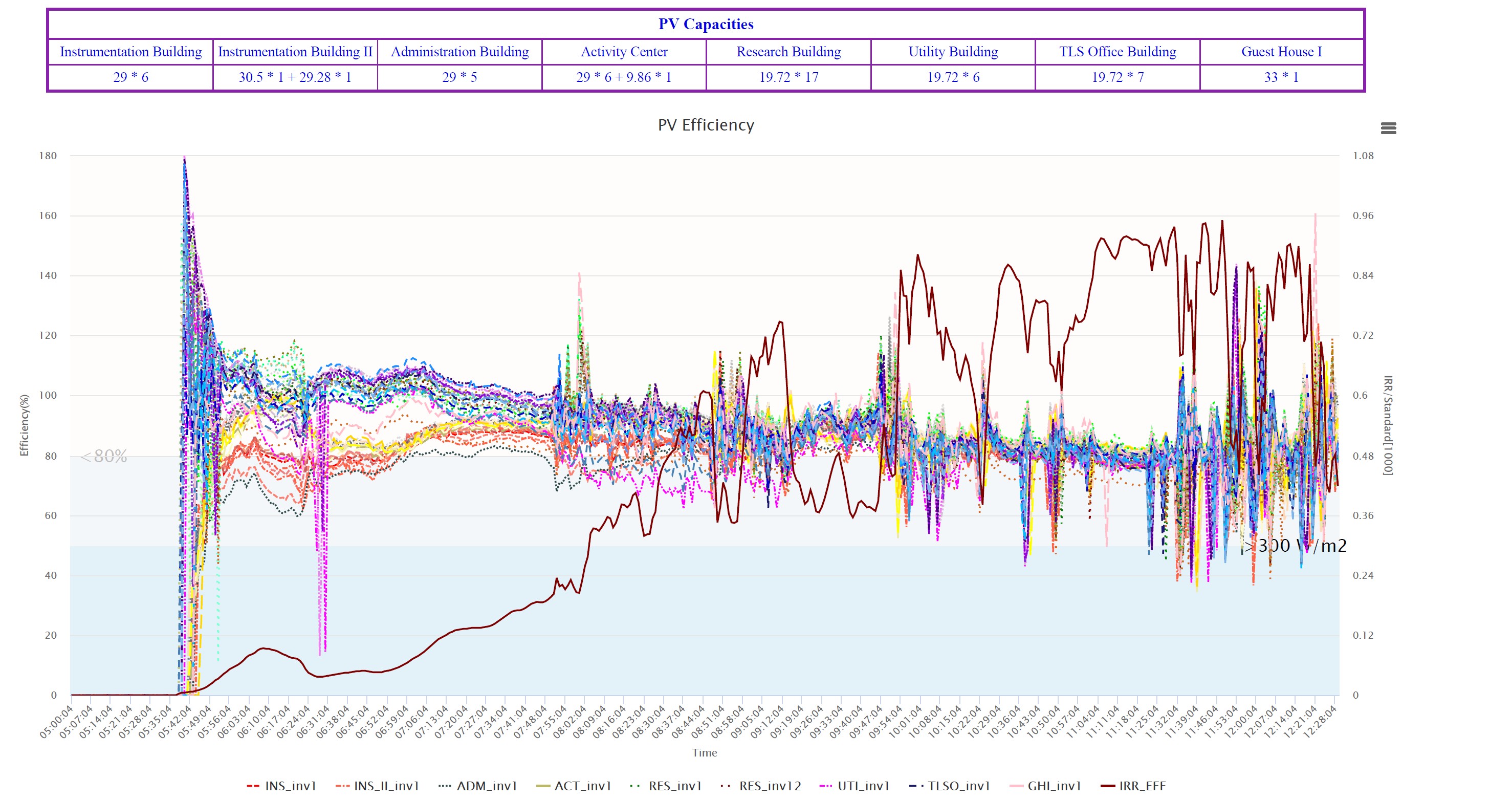Toggle TLSO_inv1 legend item
Viewport: 1512px width, 800px height.
(x=958, y=785)
